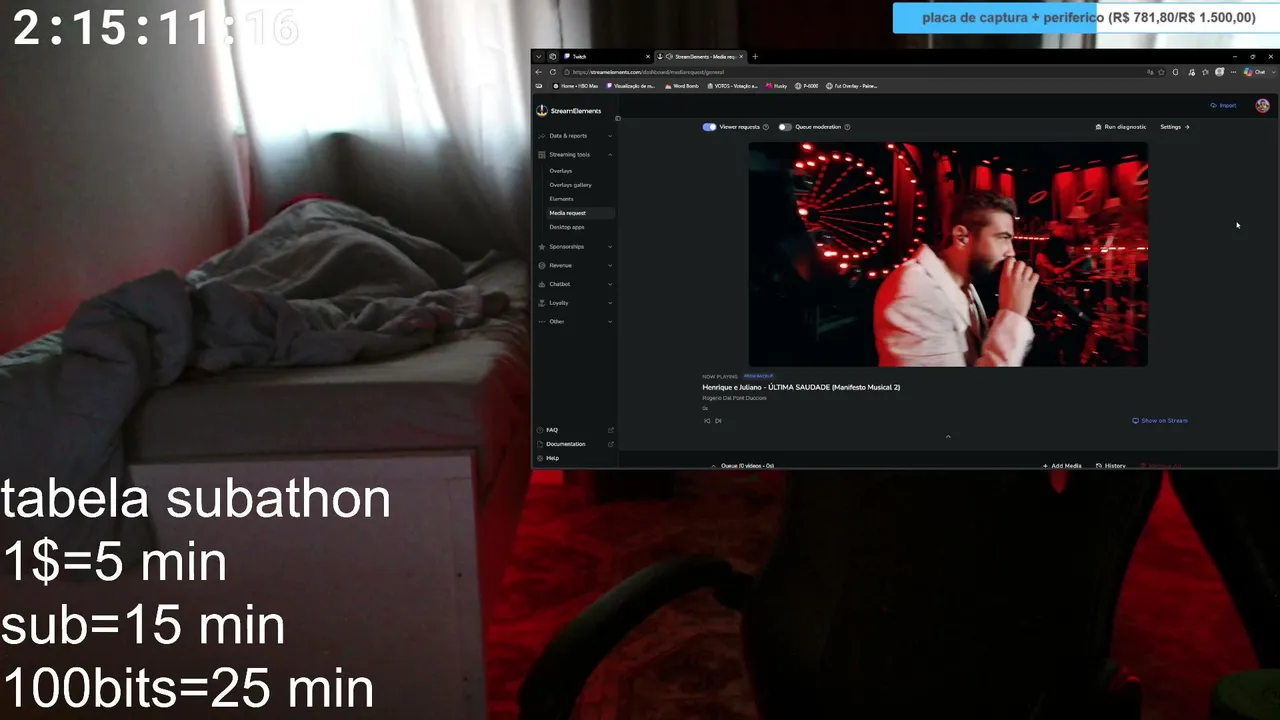The image size is (1280, 720).
Task: Toggle the Viewer requests switch
Action: tap(709, 127)
